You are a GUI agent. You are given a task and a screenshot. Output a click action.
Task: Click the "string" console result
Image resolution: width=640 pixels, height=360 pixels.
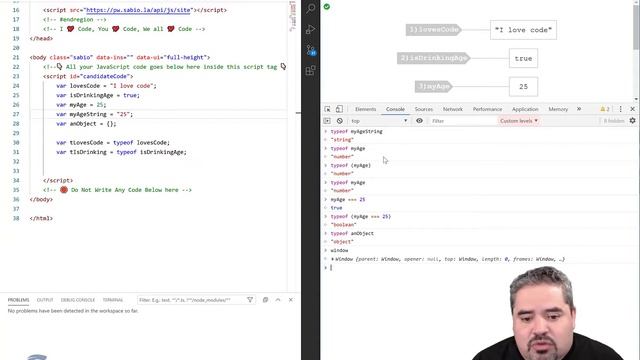[342, 140]
